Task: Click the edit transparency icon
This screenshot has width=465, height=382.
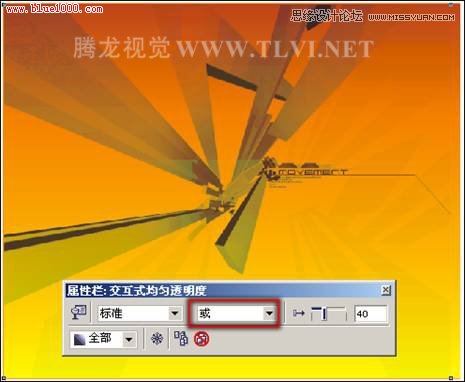Action: tap(79, 313)
